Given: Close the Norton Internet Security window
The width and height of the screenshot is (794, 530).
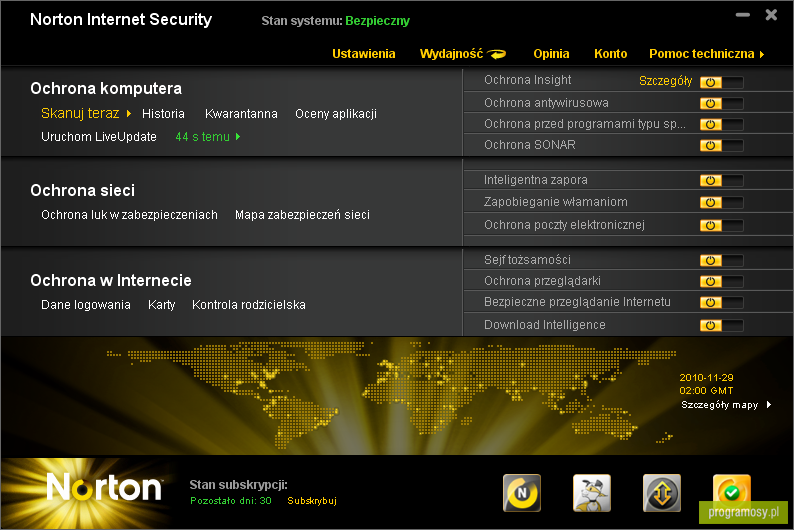Looking at the screenshot, I should click(771, 15).
